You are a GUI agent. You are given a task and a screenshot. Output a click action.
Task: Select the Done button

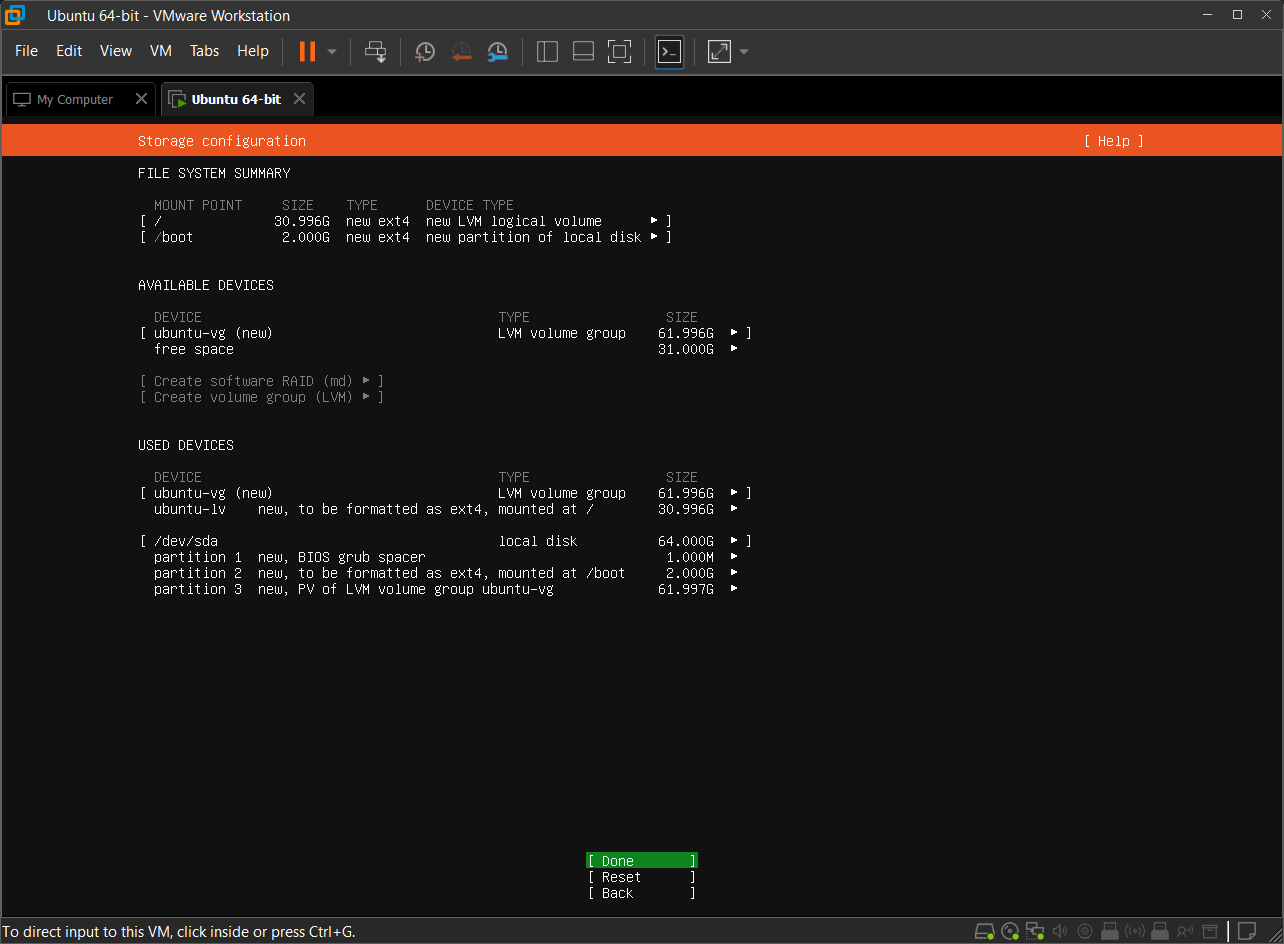click(641, 861)
